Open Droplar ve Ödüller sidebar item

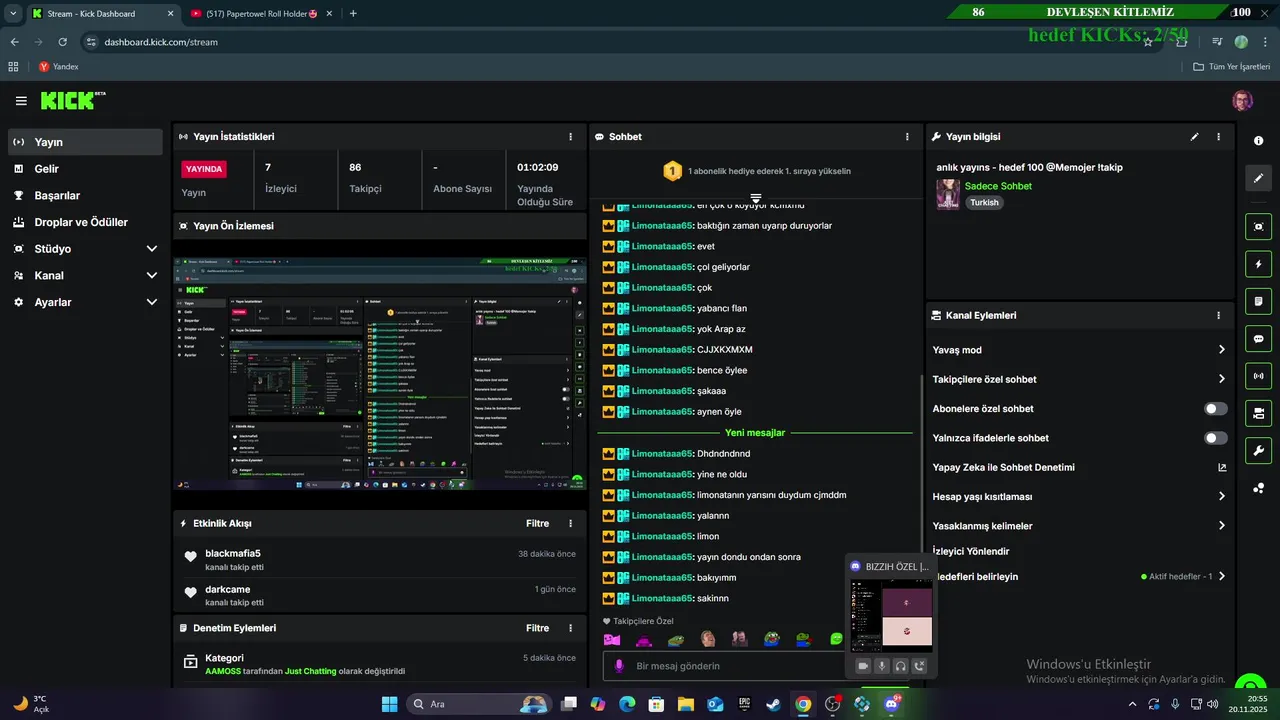click(x=85, y=222)
